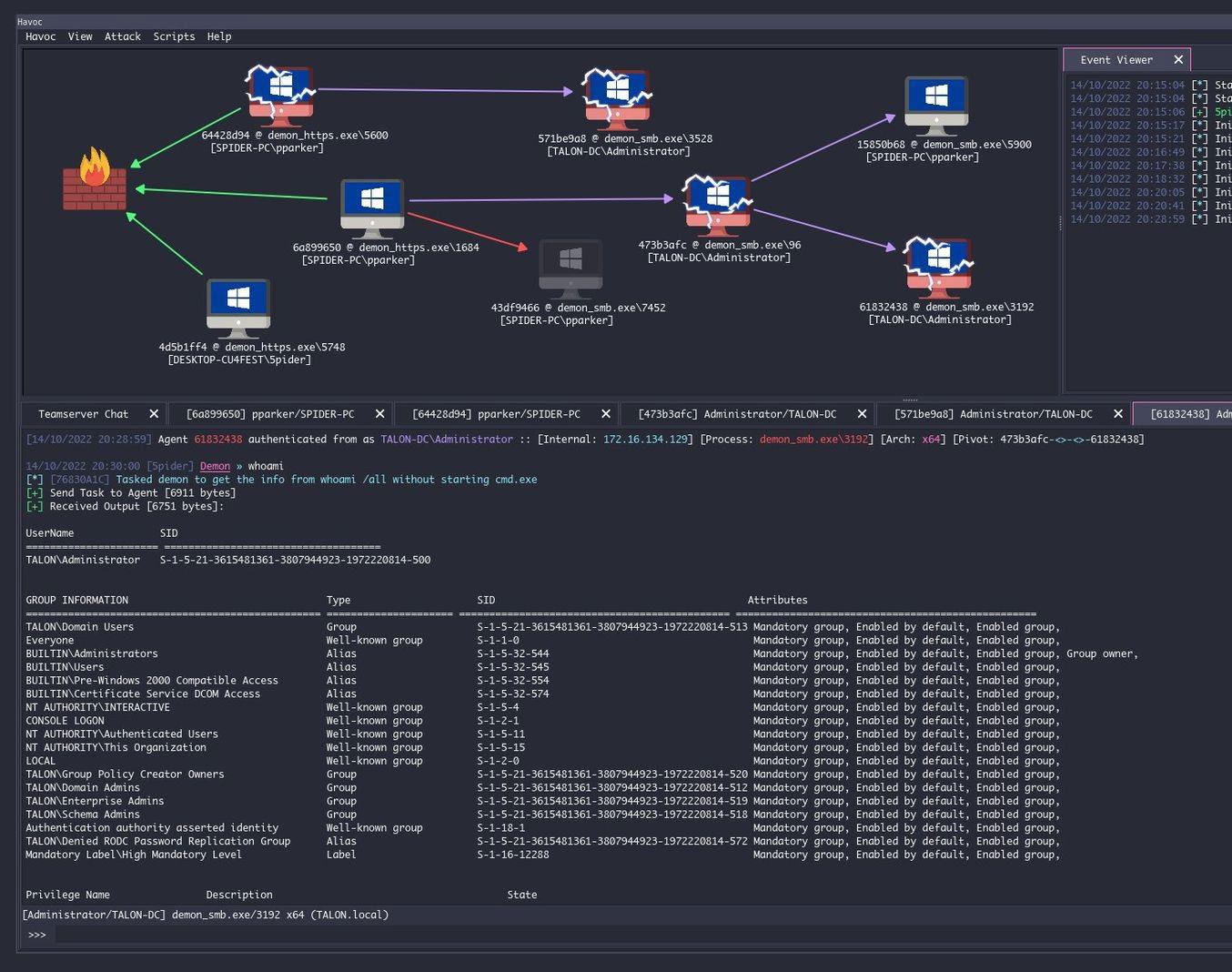The height and width of the screenshot is (972, 1232).
Task: Select agent 6a899650 computer icon
Action: 372,208
